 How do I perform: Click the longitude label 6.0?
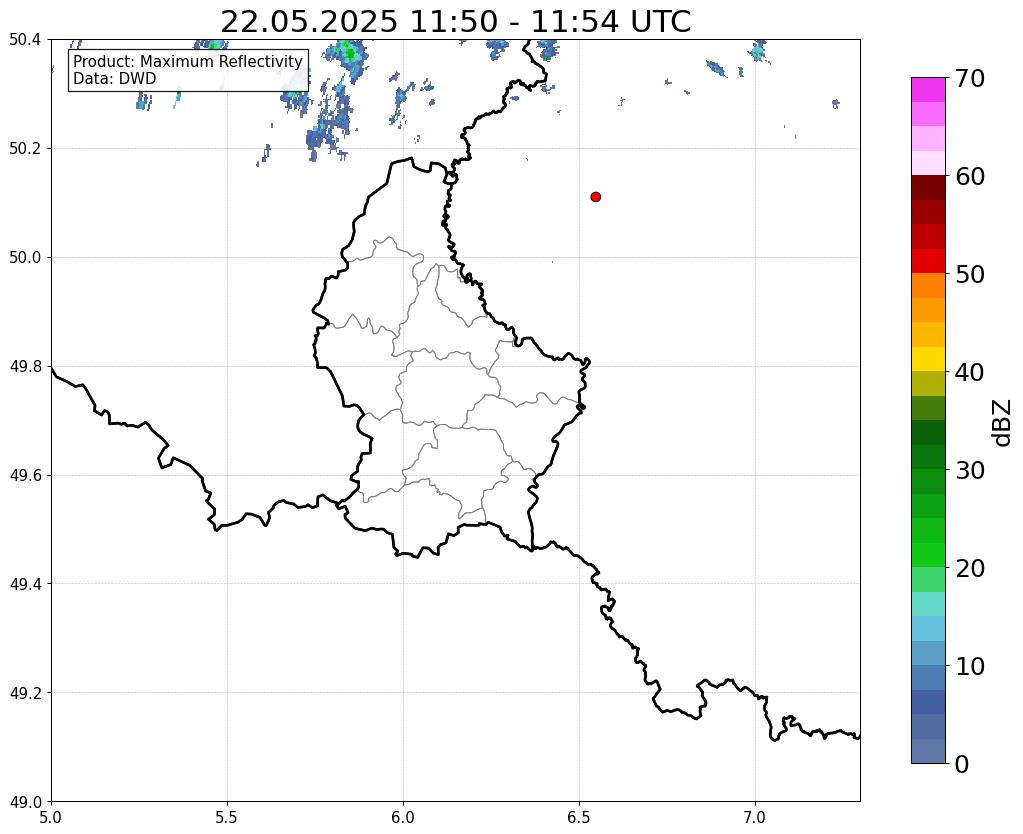[403, 817]
